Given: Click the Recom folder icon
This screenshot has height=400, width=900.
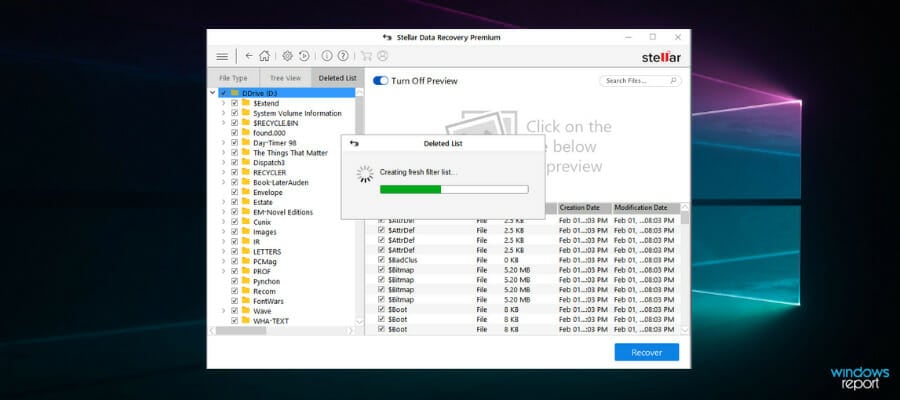Looking at the screenshot, I should [246, 291].
